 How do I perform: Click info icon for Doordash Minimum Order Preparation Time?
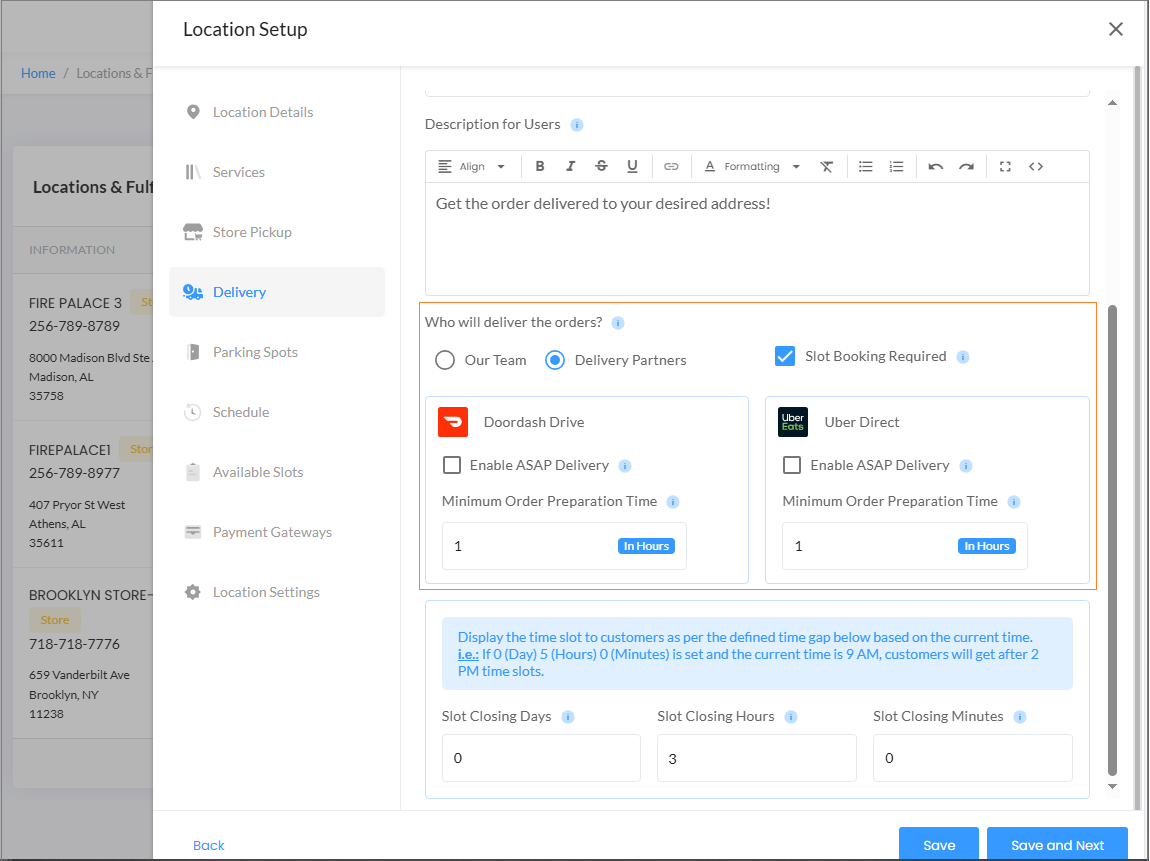click(673, 502)
